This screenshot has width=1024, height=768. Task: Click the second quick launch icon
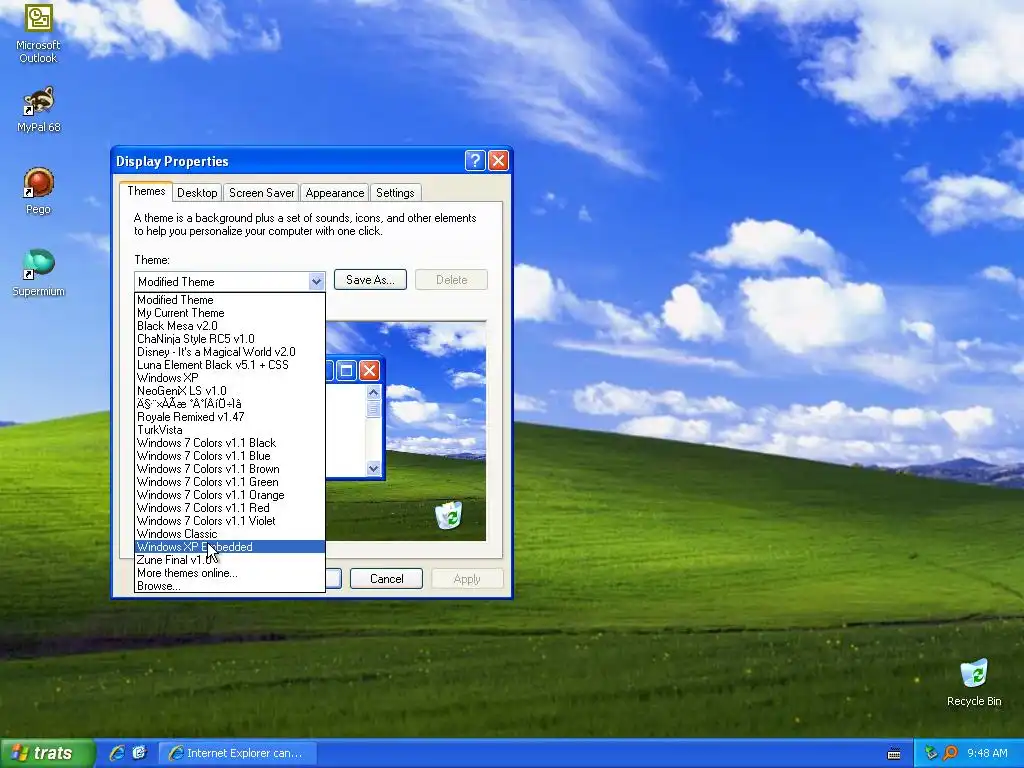(x=140, y=753)
